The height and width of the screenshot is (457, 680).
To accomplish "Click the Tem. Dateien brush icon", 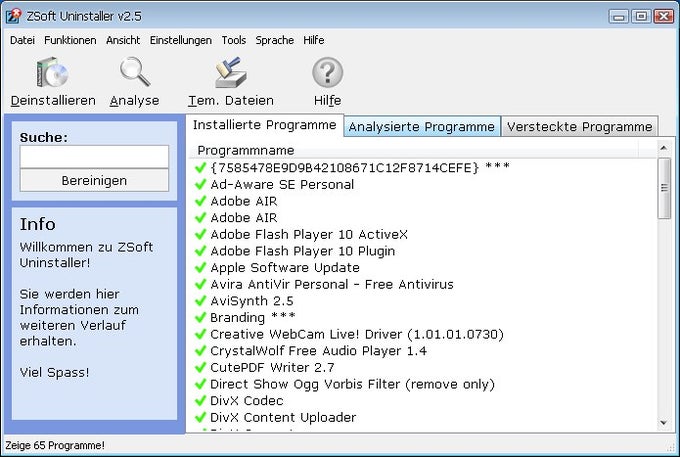I will tap(231, 72).
